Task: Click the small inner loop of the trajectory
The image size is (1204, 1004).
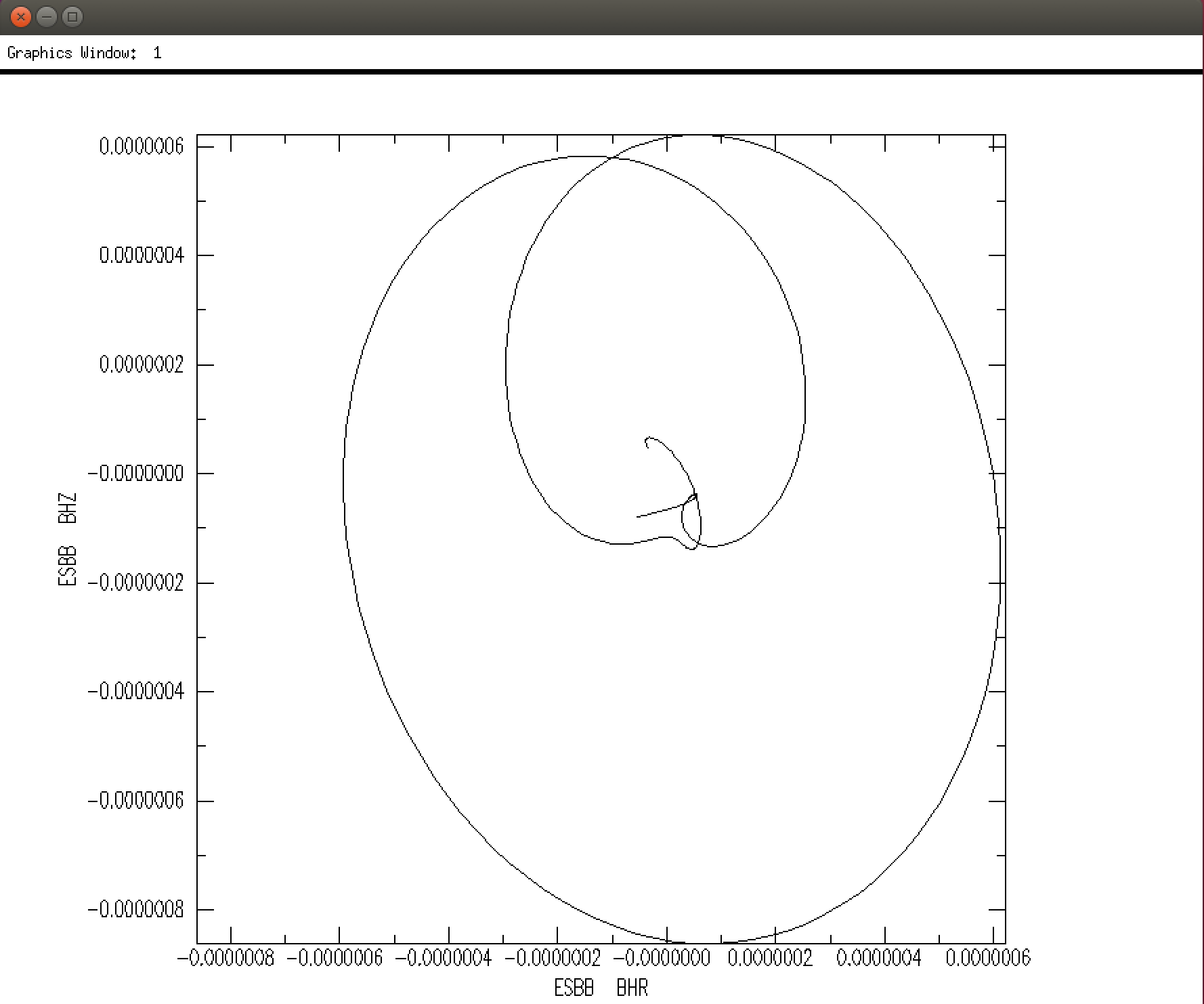Action: coord(691,522)
